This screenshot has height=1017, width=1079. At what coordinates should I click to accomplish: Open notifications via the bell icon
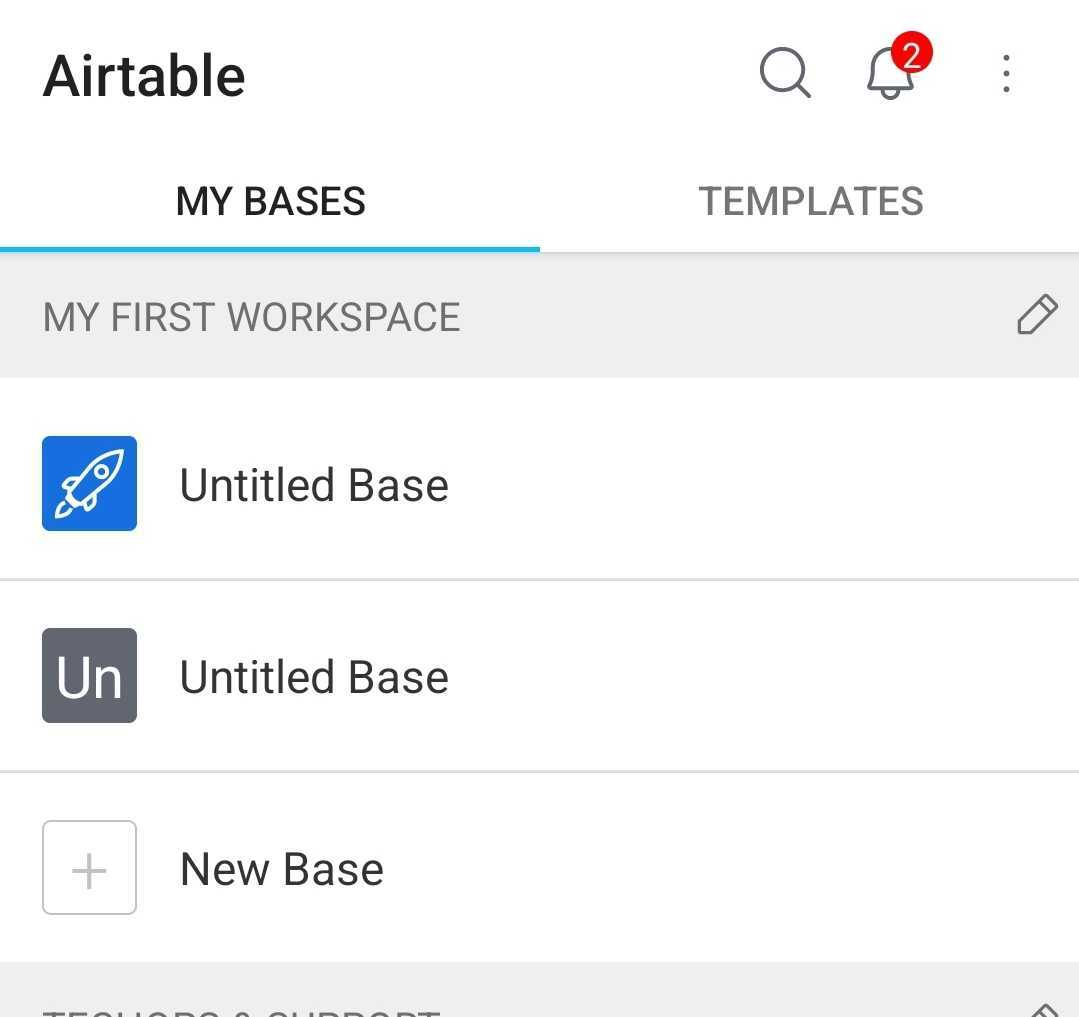click(890, 74)
